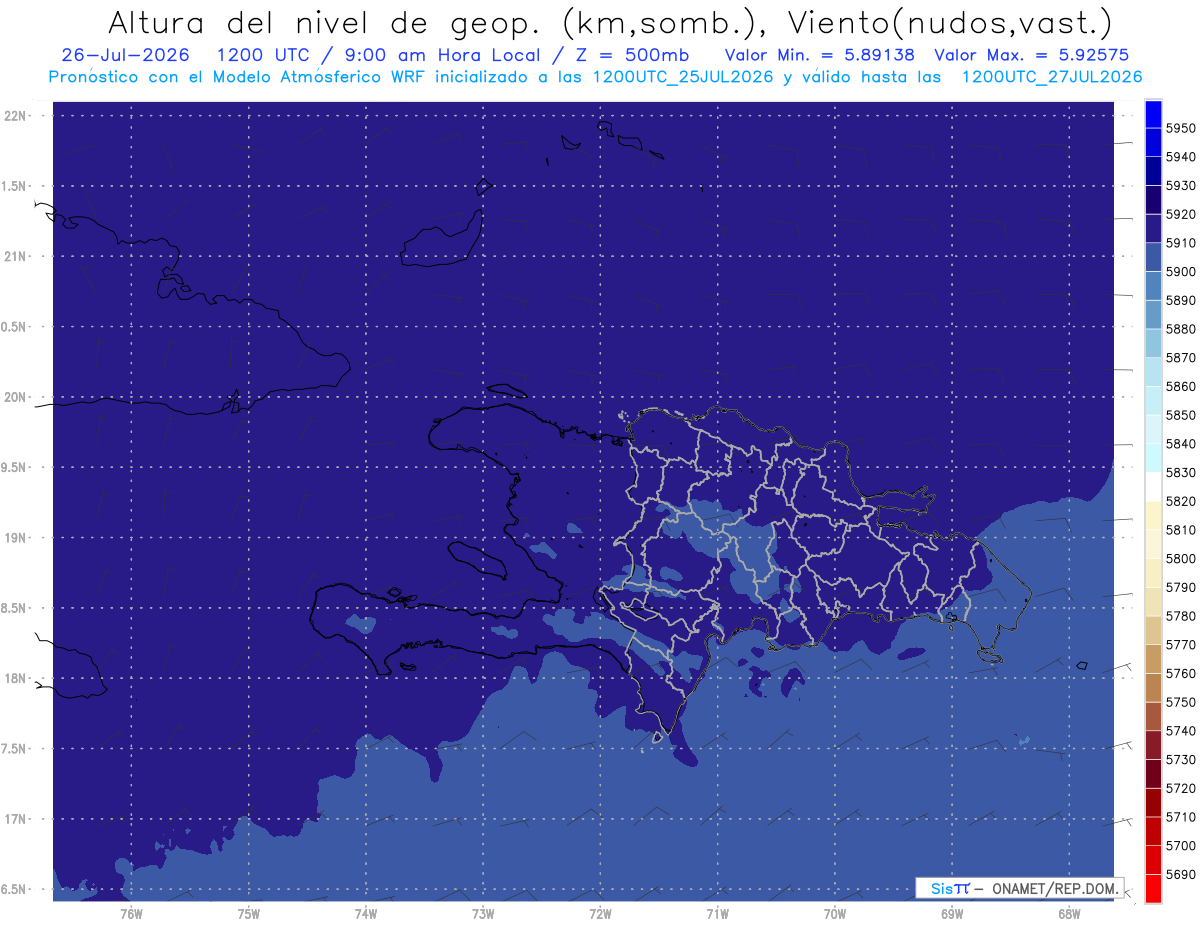This screenshot has width=1200, height=927.
Task: Select the white swatch between 5820 and 5830
Action: (1153, 487)
